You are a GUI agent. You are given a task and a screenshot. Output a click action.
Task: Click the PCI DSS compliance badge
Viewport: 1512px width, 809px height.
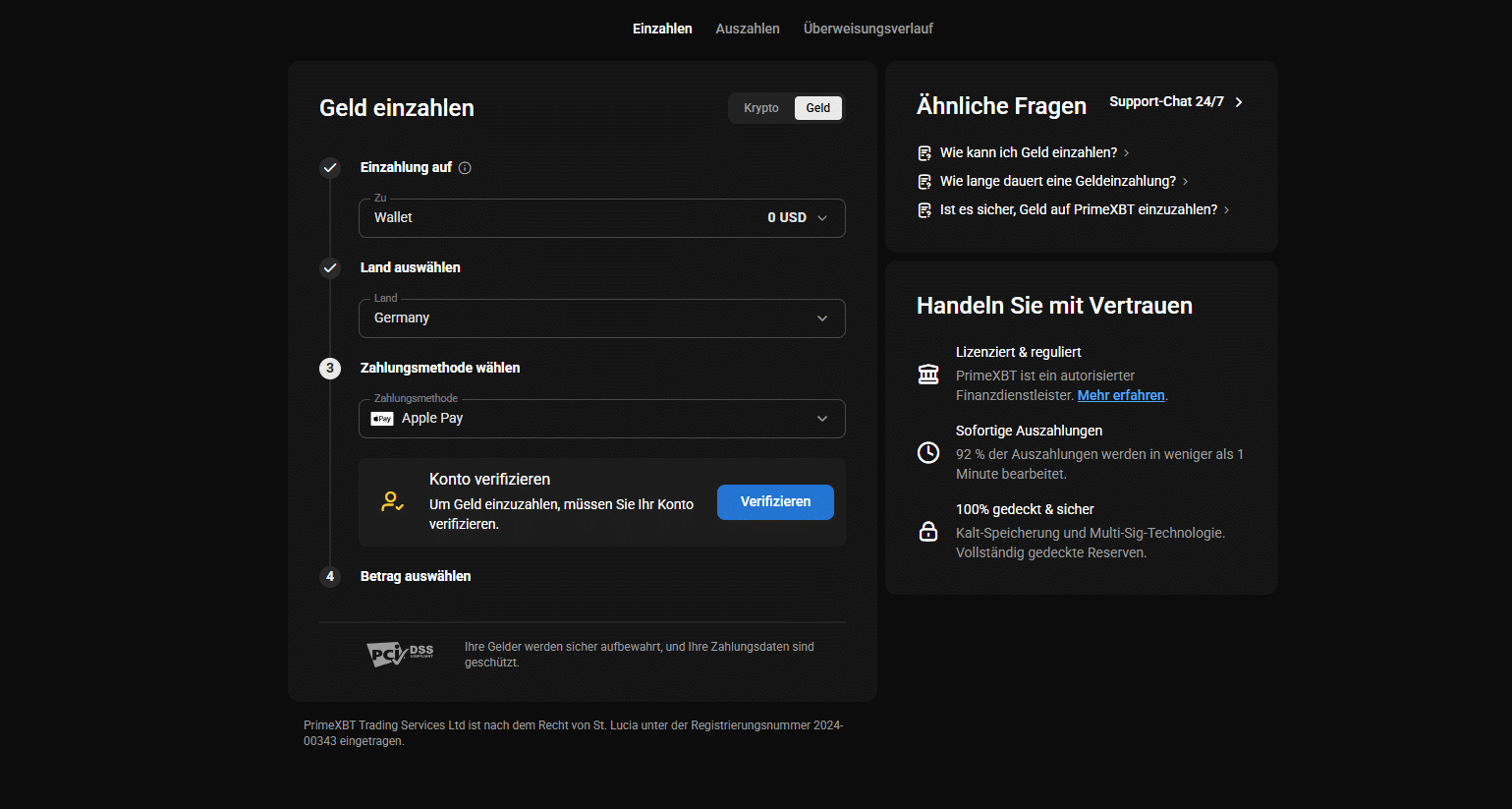pyautogui.click(x=400, y=654)
